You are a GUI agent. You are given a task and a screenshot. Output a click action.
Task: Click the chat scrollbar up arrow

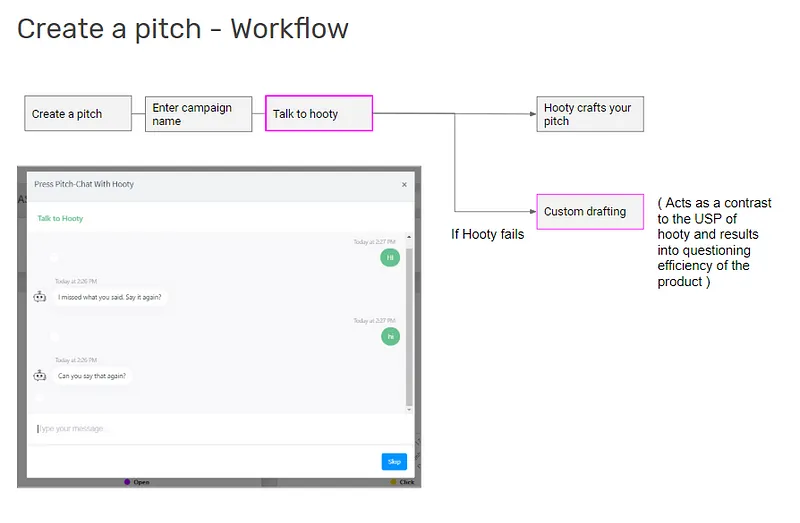click(x=409, y=237)
